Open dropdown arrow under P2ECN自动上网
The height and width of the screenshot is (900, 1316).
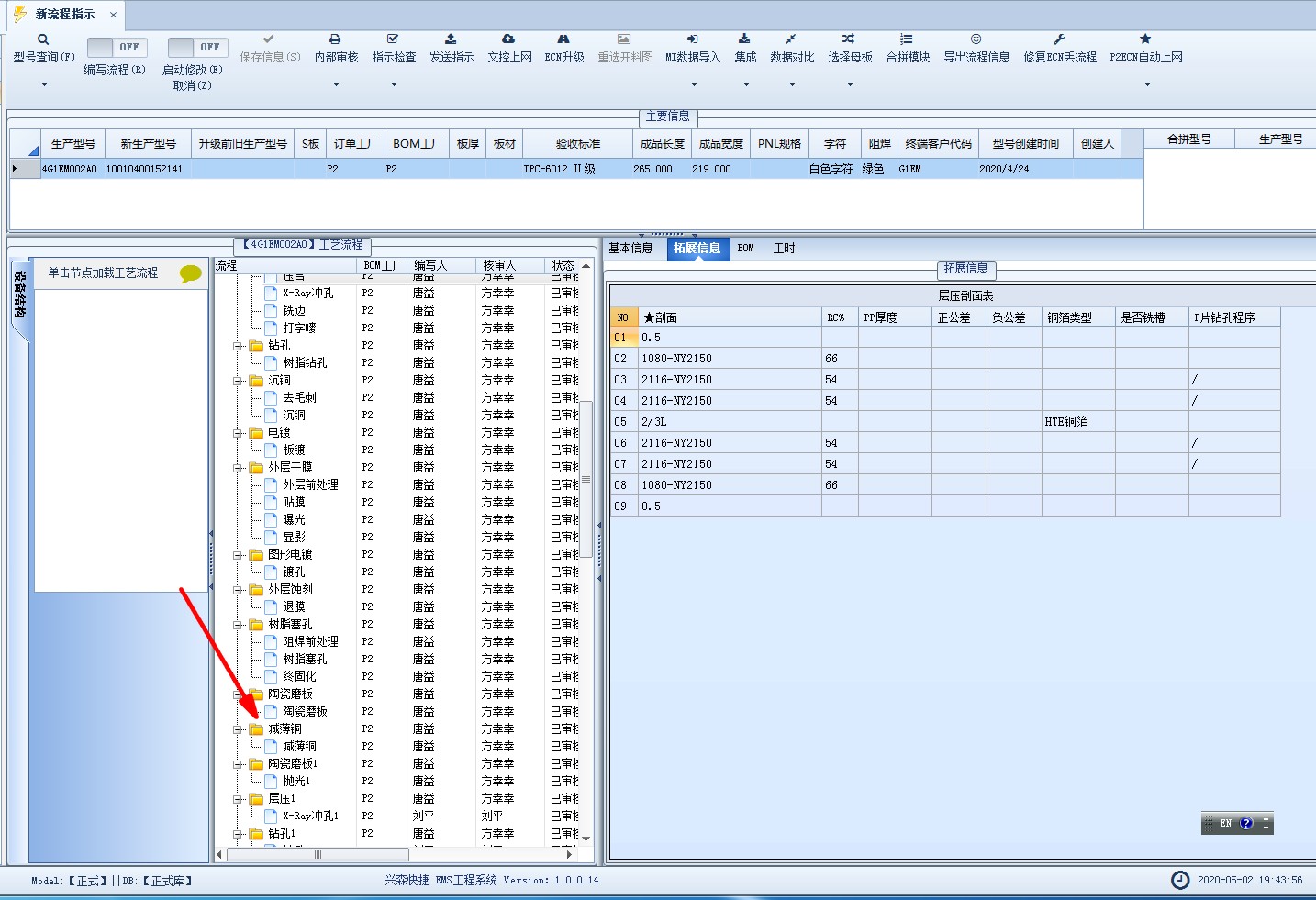(1146, 85)
